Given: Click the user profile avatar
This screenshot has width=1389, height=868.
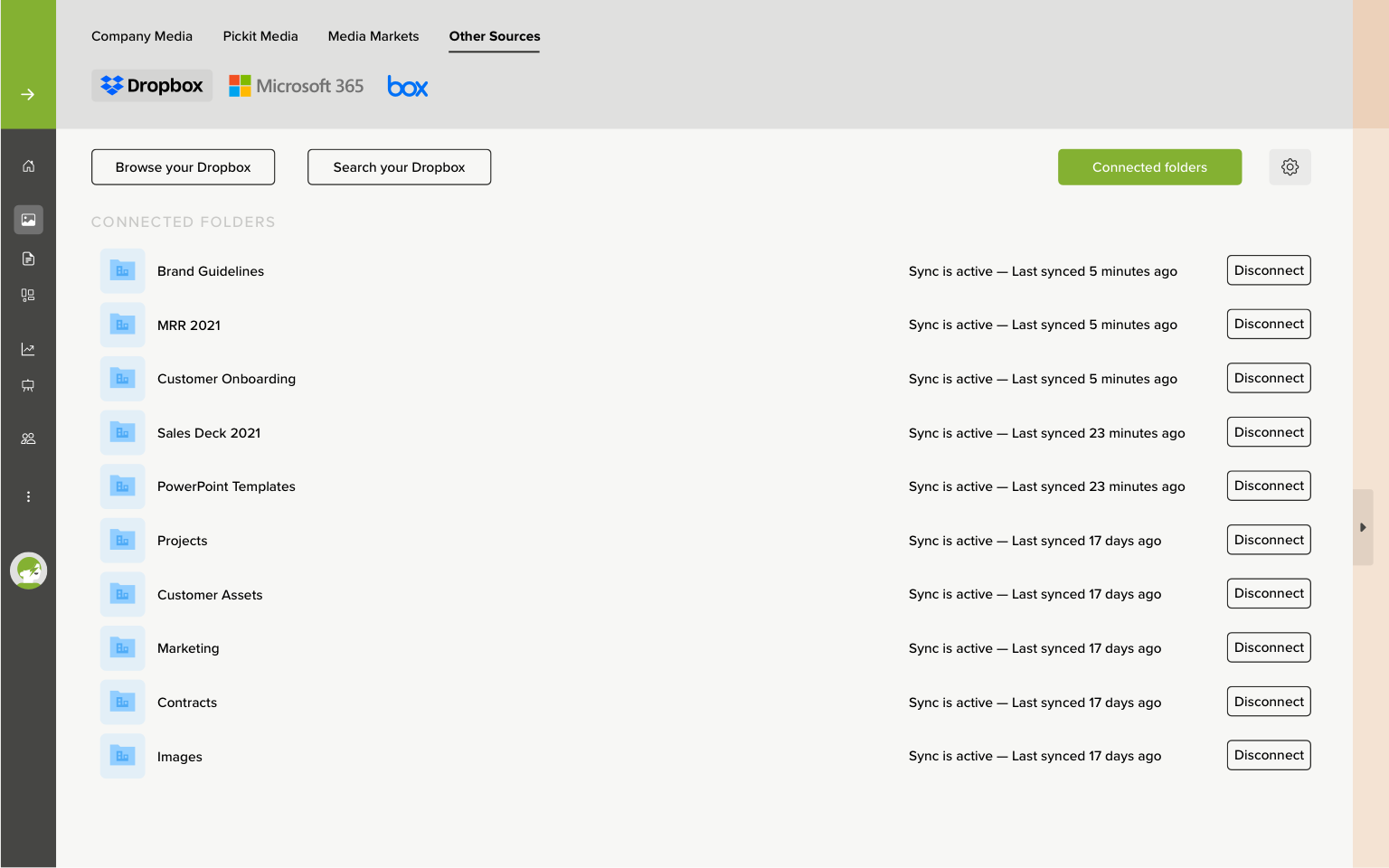Looking at the screenshot, I should [28, 571].
